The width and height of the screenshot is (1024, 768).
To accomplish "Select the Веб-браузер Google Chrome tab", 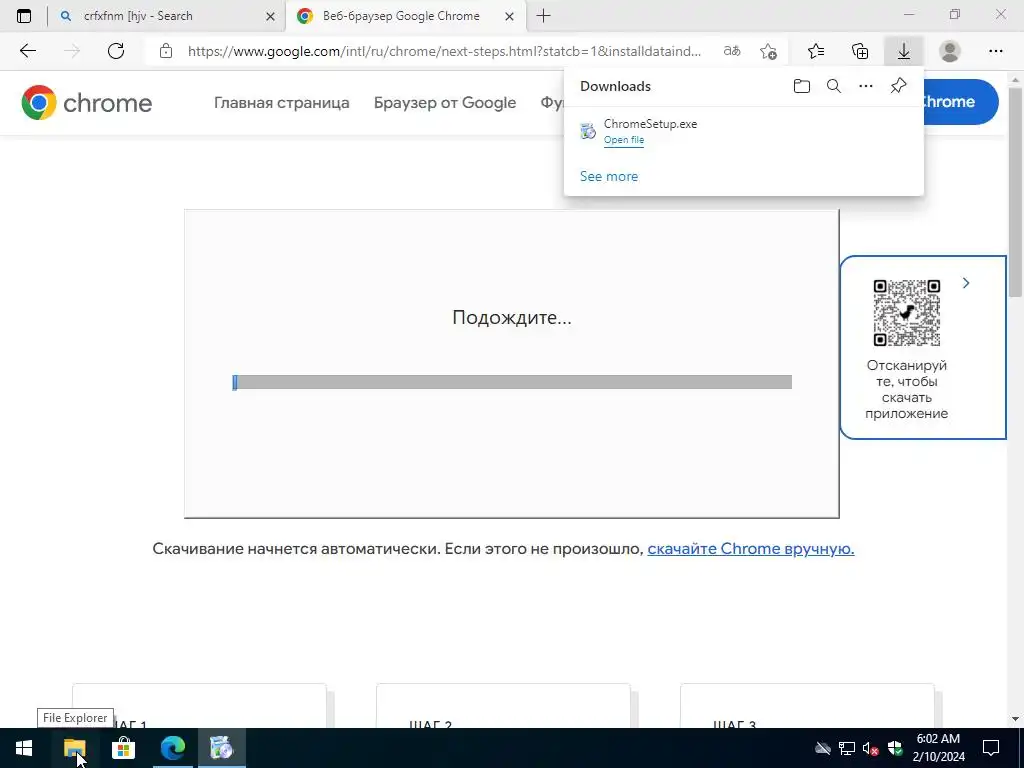I will click(406, 16).
